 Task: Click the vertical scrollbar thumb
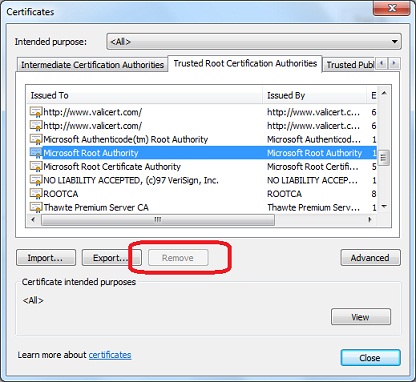coord(384,157)
